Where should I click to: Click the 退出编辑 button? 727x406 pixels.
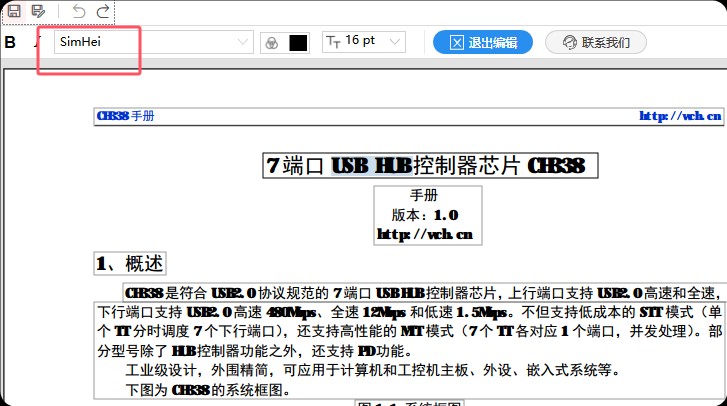pyautogui.click(x=483, y=42)
